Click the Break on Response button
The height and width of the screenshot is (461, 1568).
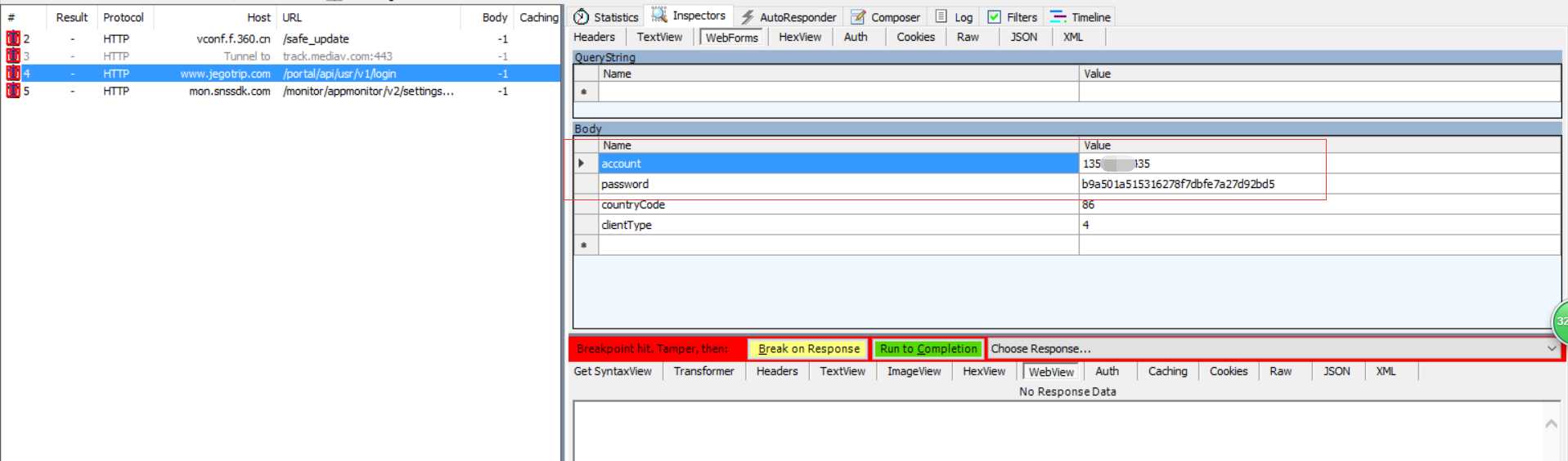pyautogui.click(x=808, y=349)
